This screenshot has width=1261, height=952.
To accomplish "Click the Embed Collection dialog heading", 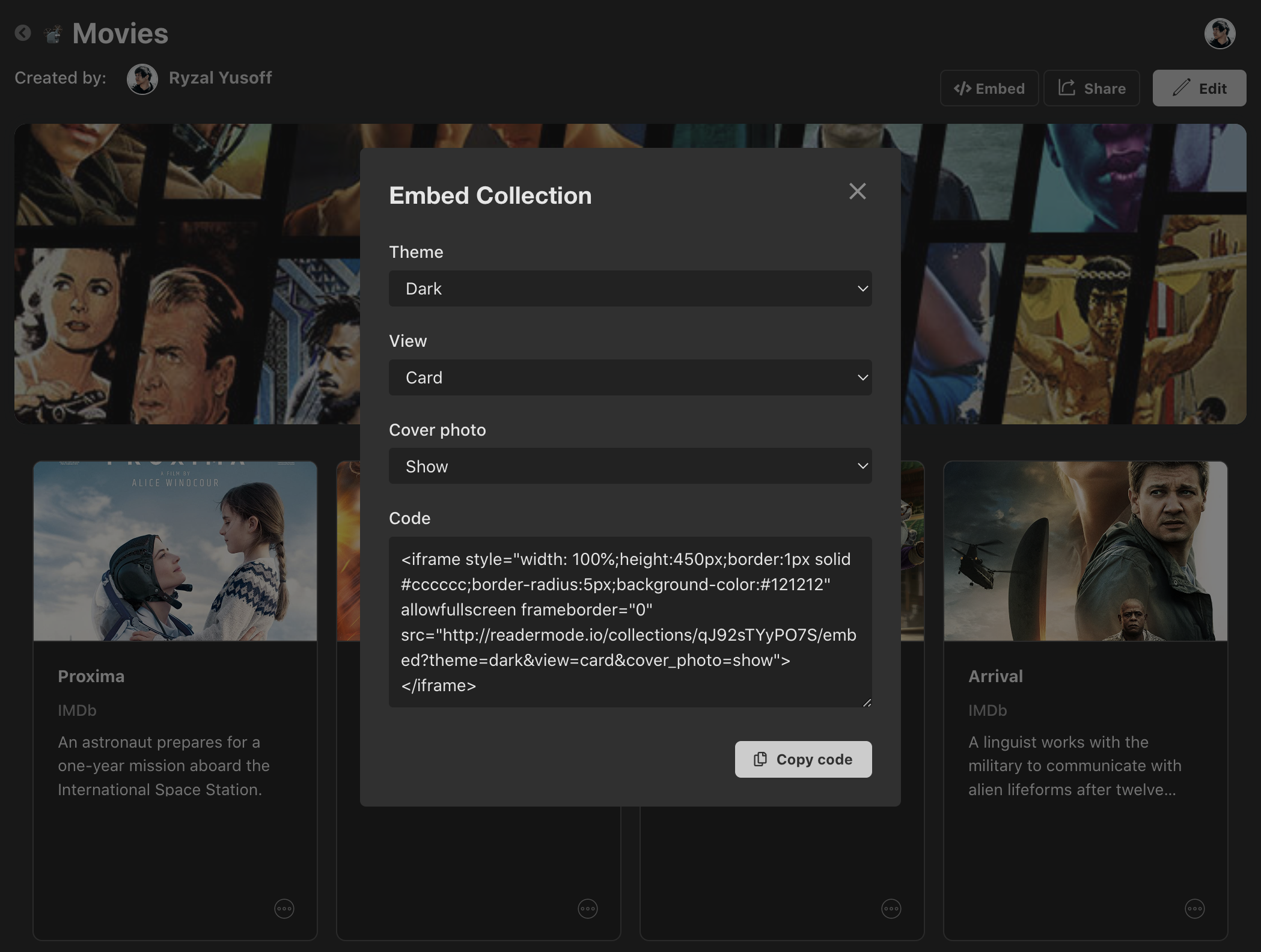I will [x=490, y=195].
